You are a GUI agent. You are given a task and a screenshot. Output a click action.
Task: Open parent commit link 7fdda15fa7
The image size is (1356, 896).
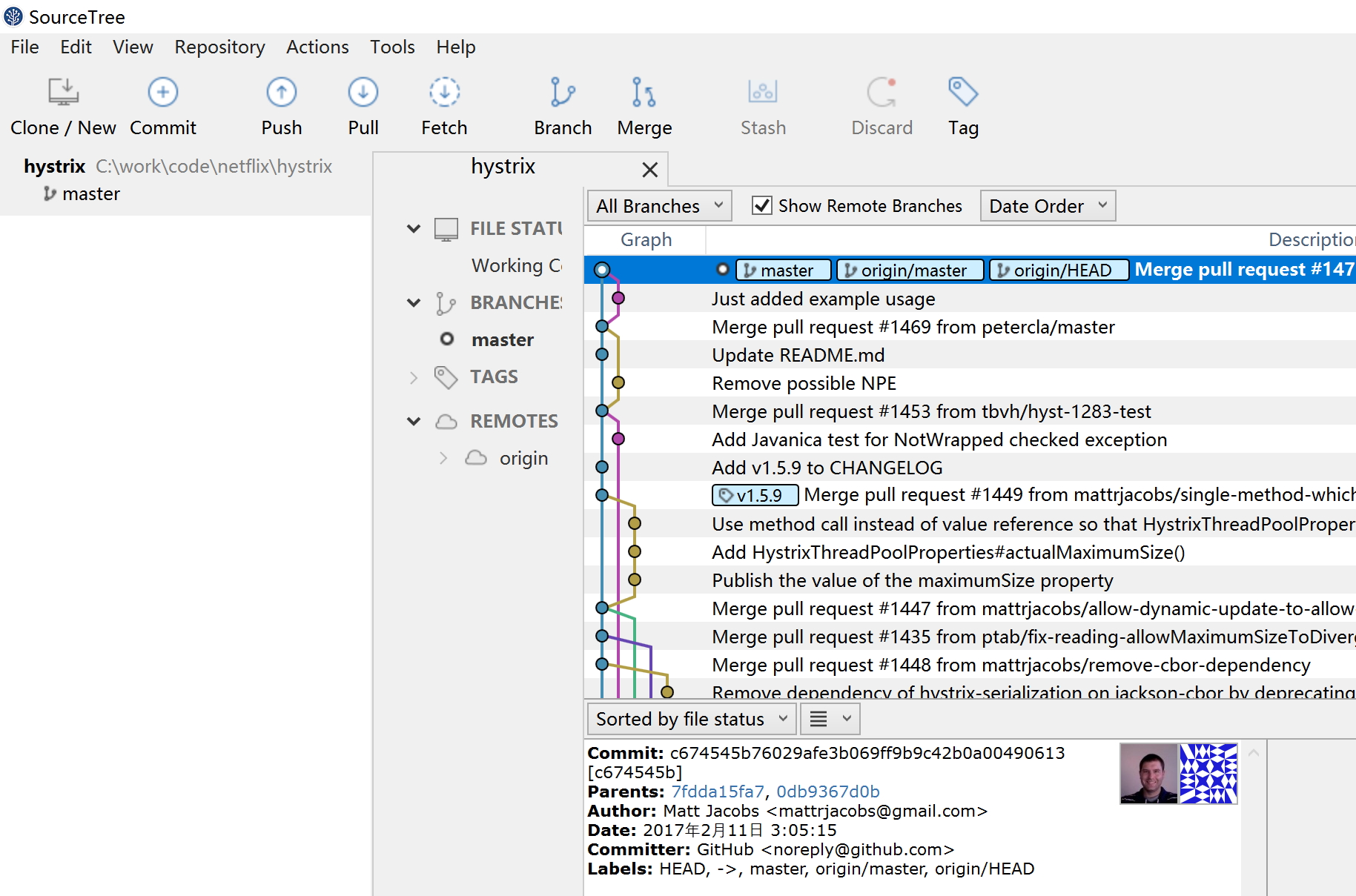716,792
